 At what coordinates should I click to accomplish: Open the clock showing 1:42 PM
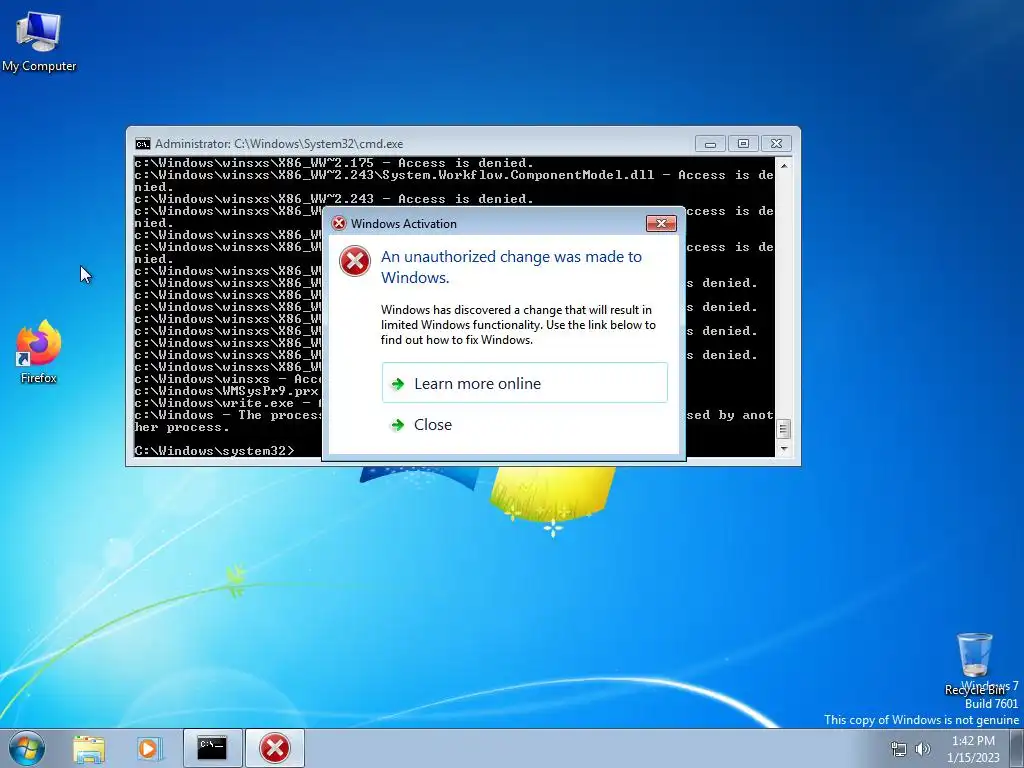pyautogui.click(x=973, y=741)
